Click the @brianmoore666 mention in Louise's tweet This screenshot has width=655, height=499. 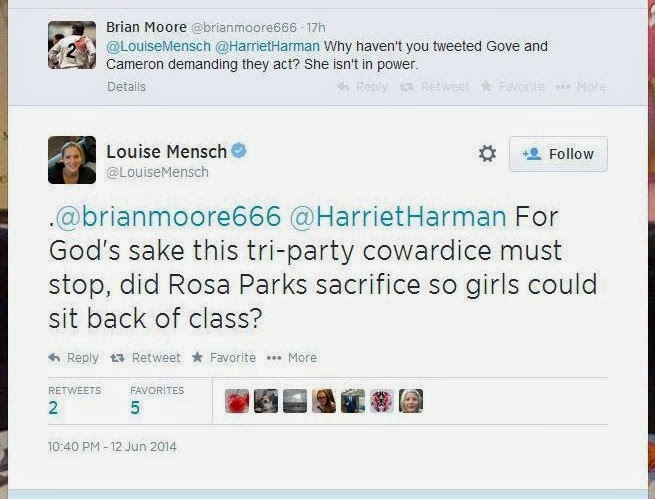pos(164,216)
